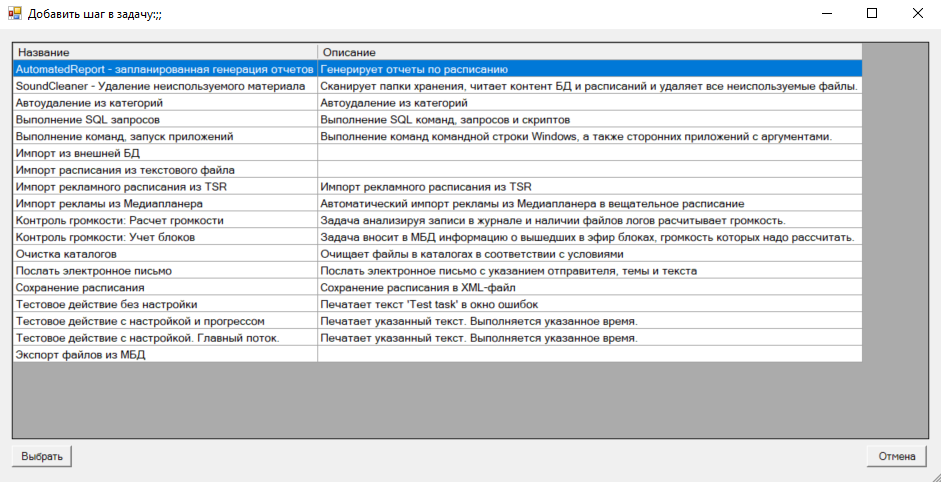Screen dimensions: 941x482
Task: Click description Генерирует отчеты по расписанию
Action: click(589, 69)
